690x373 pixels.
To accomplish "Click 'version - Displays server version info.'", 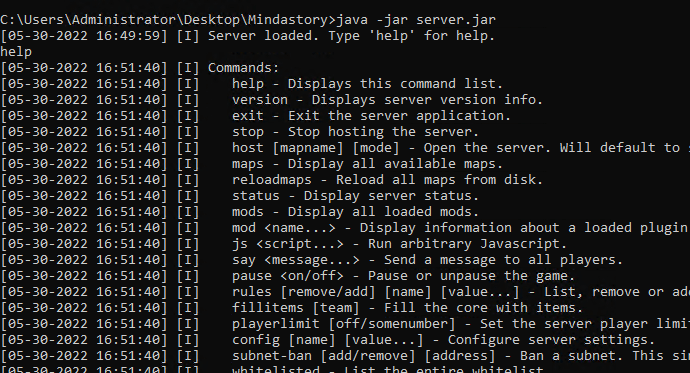I will coord(387,100).
